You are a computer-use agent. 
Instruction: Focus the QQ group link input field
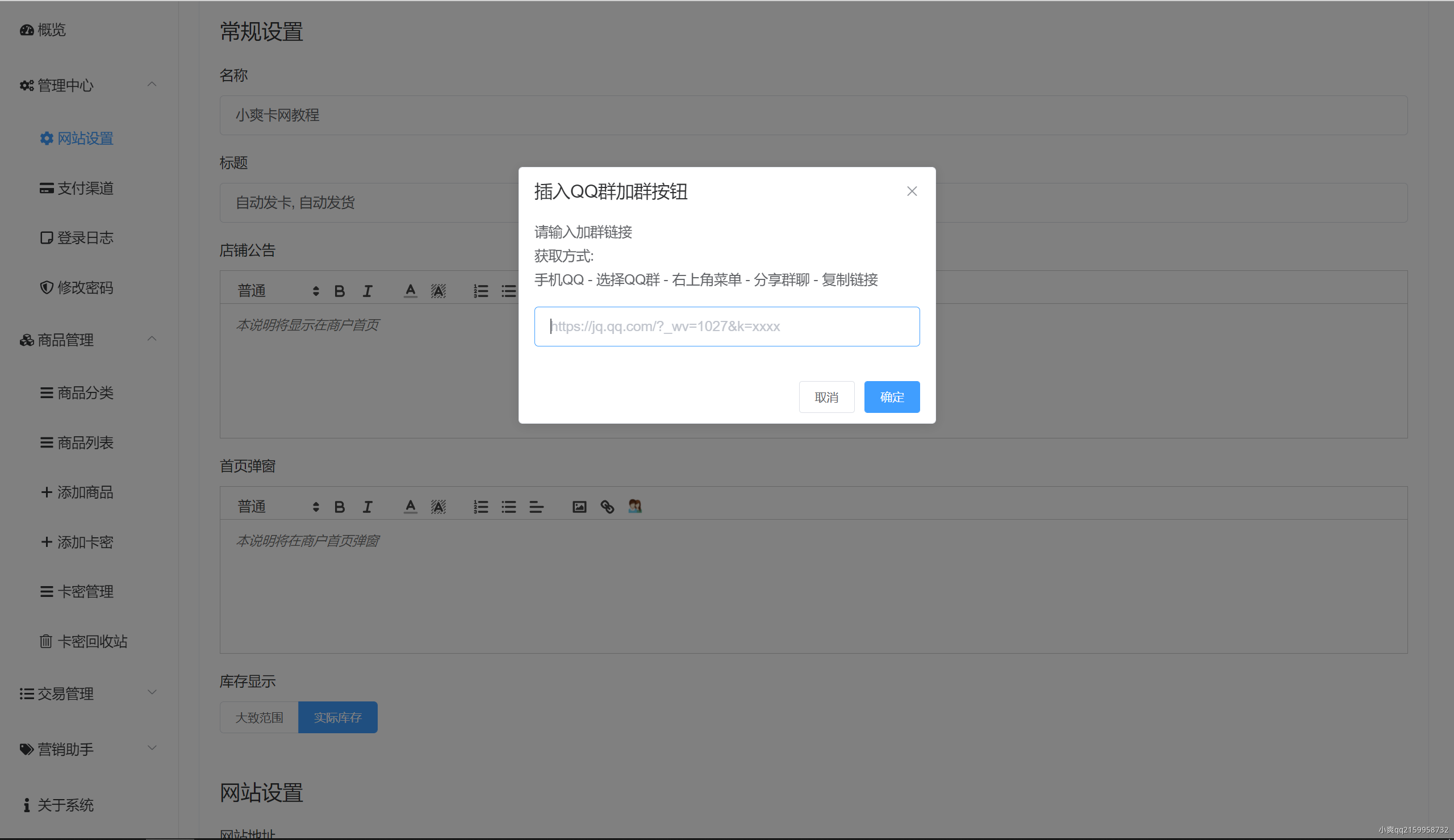coord(726,327)
